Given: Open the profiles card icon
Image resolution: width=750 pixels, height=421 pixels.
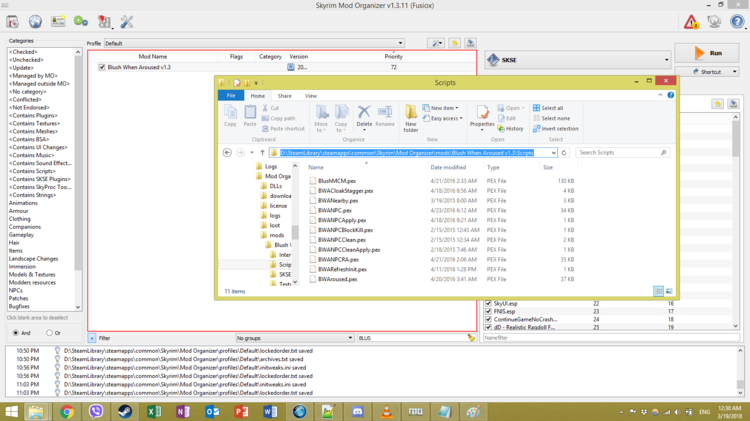Looking at the screenshot, I should click(x=58, y=22).
